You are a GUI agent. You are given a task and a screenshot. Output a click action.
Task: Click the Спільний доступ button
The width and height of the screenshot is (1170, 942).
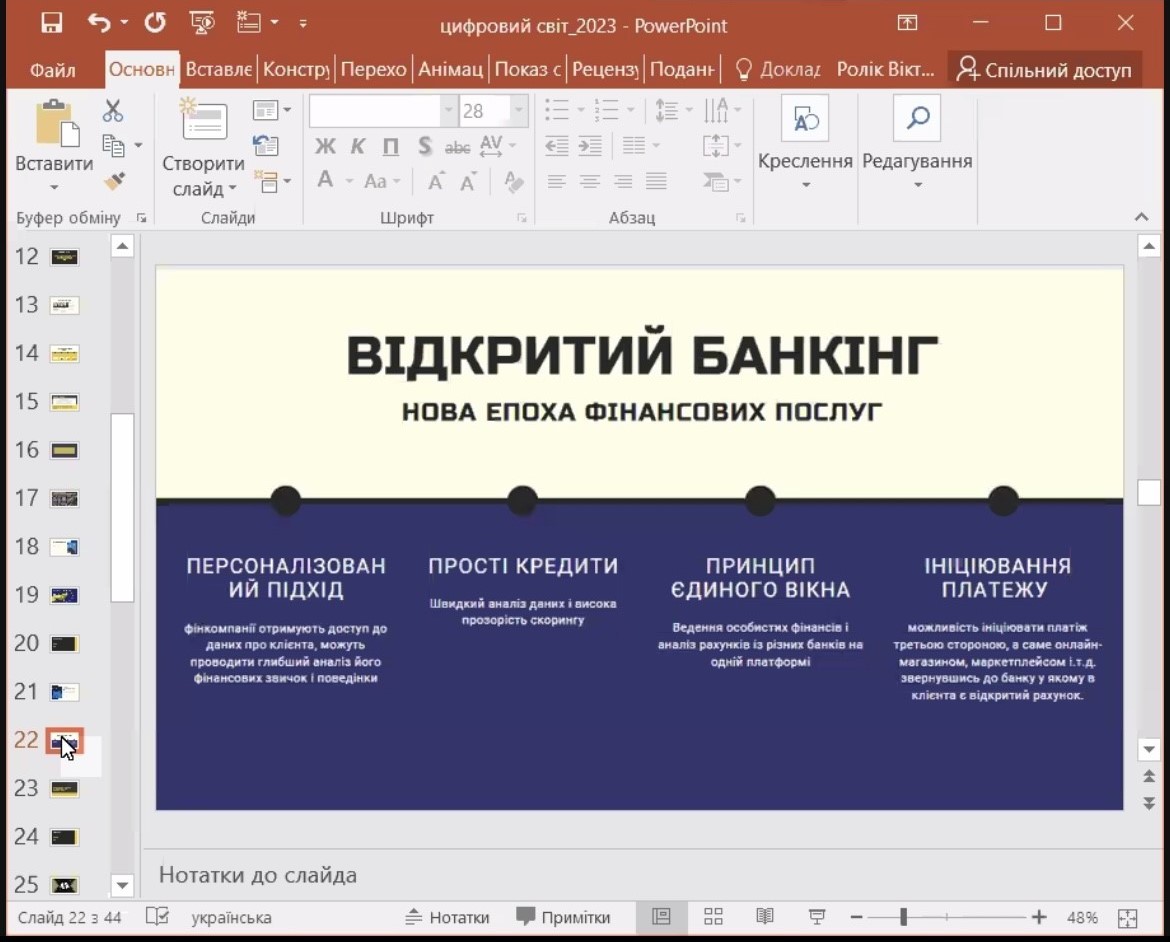tap(1044, 70)
